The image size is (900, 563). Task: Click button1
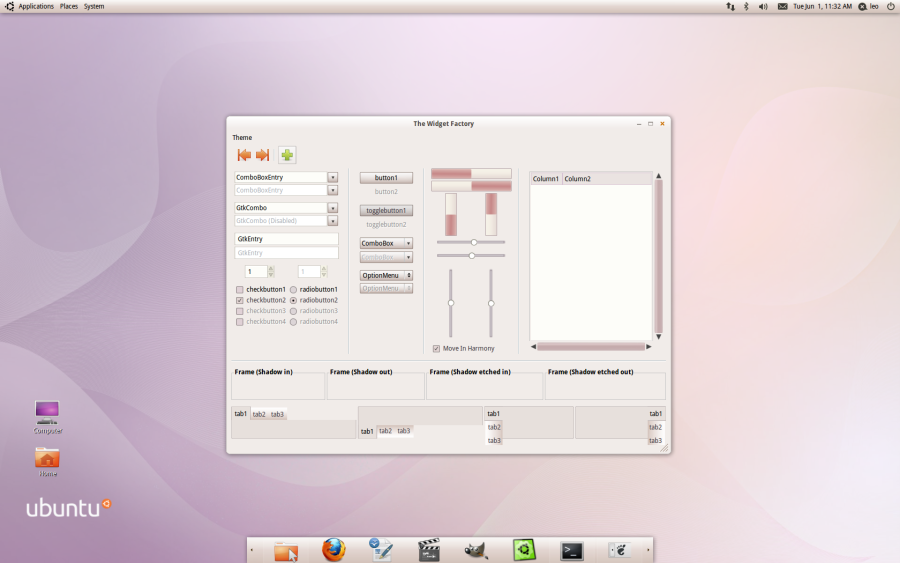tap(386, 178)
